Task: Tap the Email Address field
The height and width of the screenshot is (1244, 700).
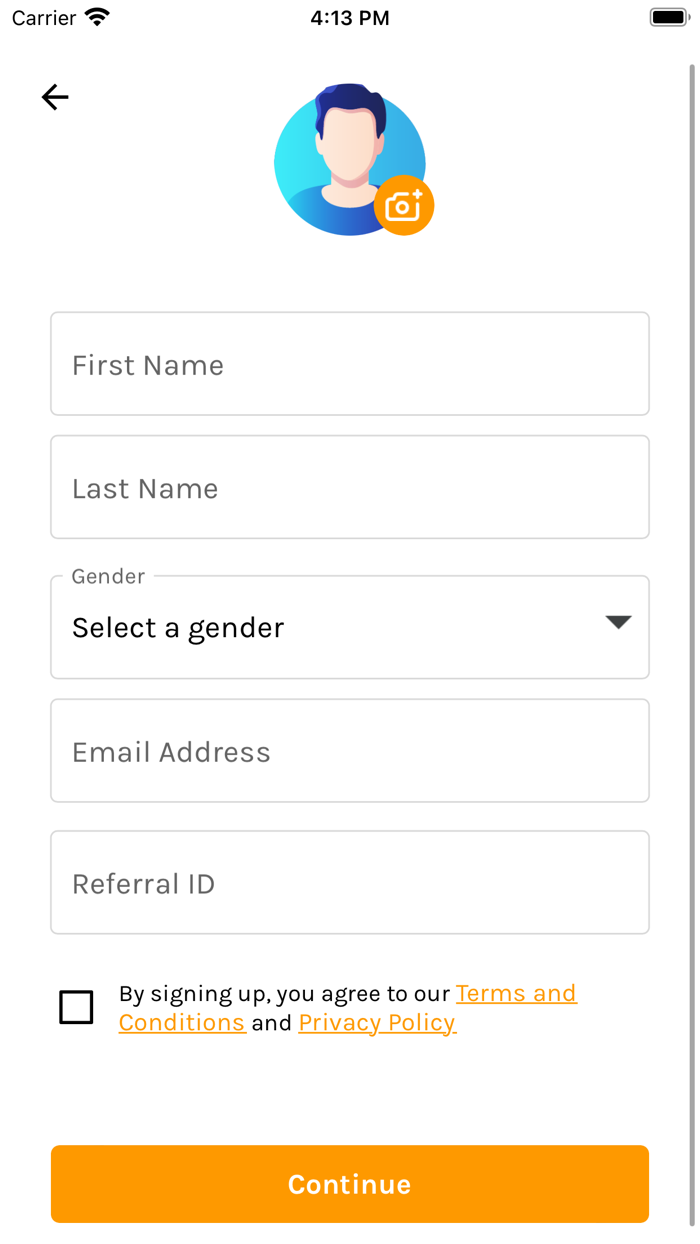Action: tap(349, 751)
